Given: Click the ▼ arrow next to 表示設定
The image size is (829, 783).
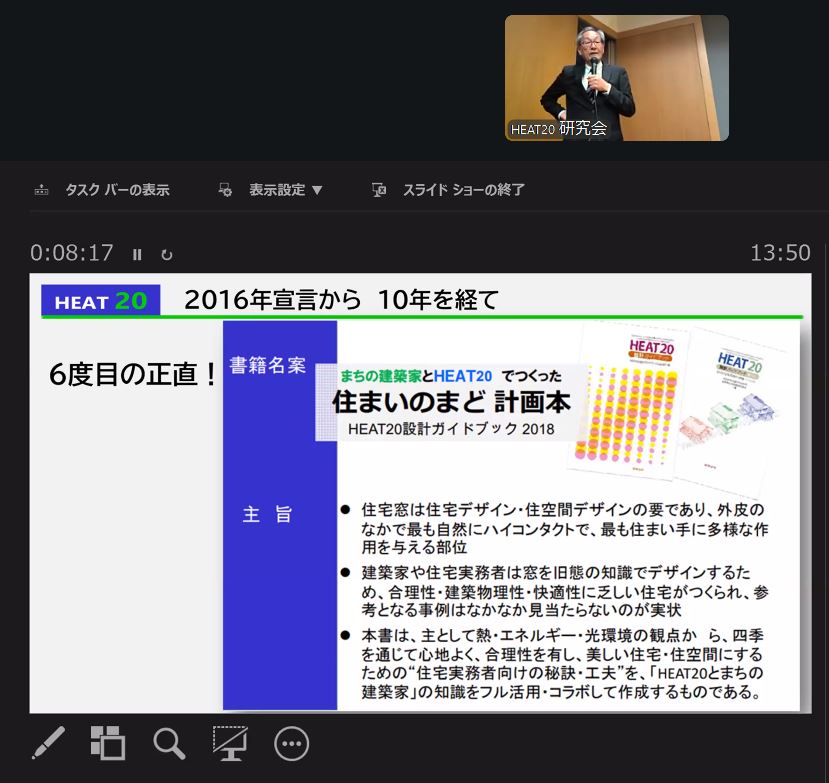Looking at the screenshot, I should pyautogui.click(x=317, y=190).
